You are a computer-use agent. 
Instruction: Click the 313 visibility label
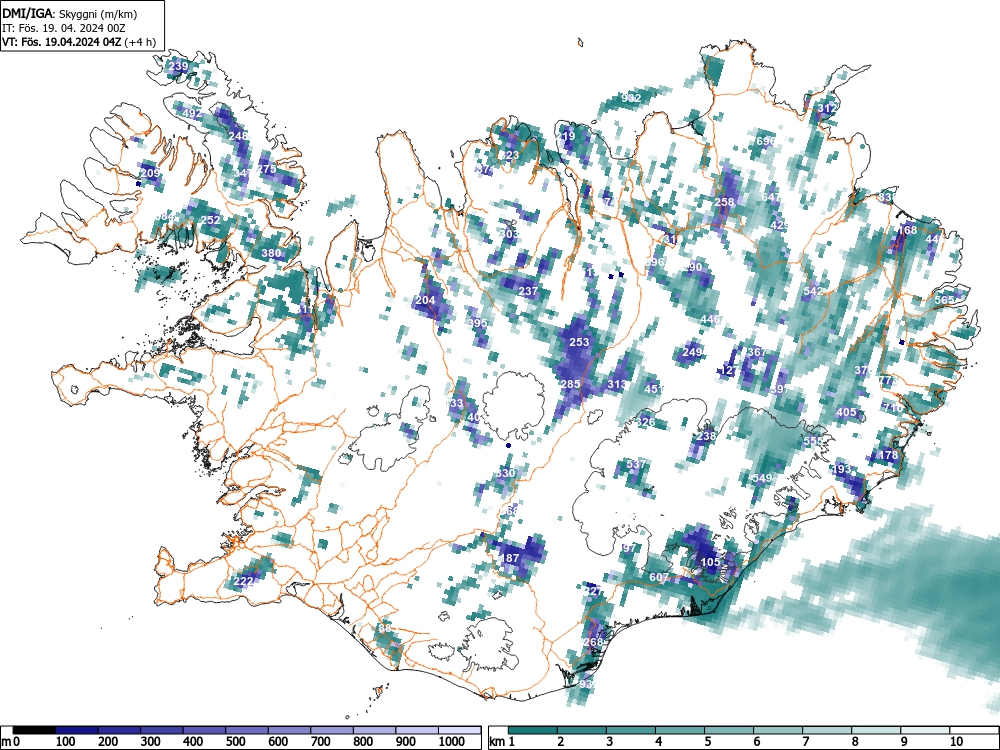click(x=617, y=385)
